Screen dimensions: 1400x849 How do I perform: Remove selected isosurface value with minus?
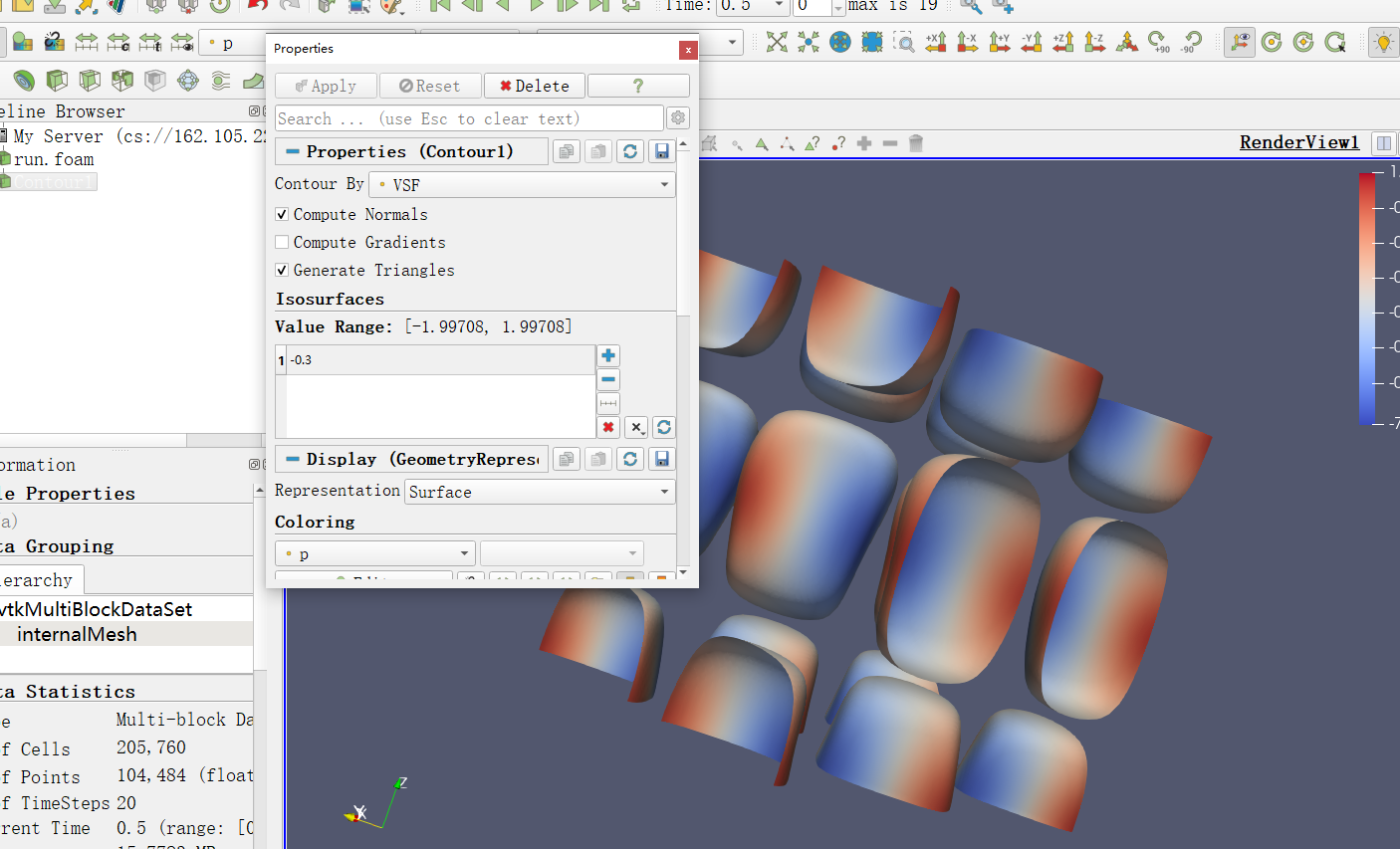[x=608, y=379]
